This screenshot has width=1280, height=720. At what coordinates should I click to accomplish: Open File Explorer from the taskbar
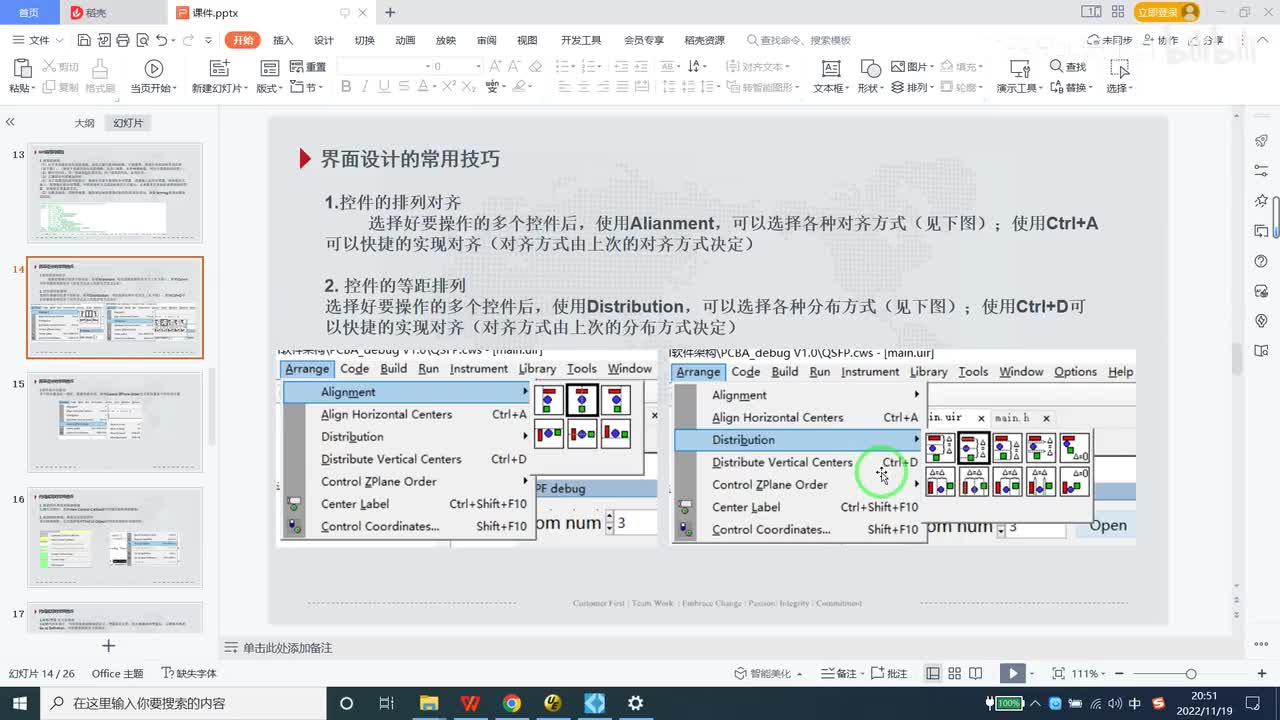click(x=429, y=703)
